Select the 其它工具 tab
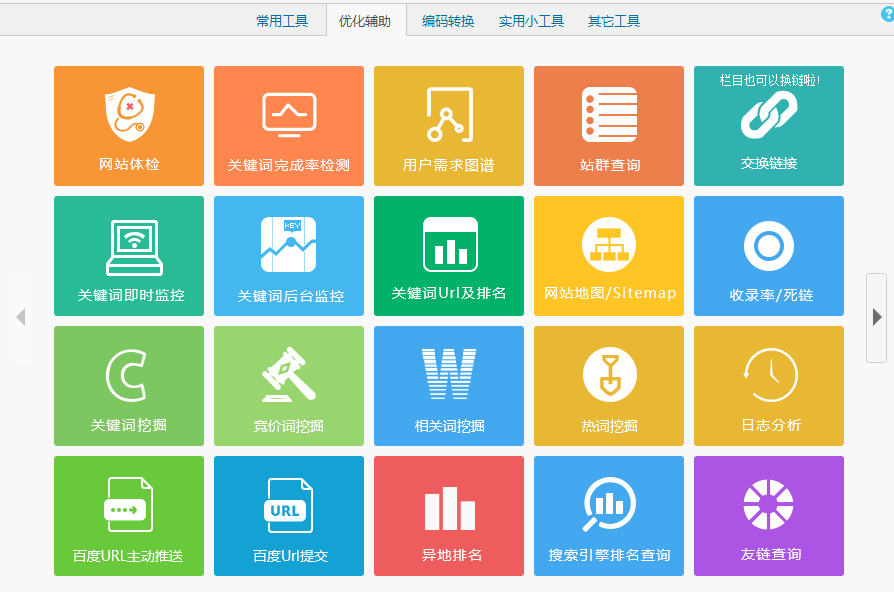This screenshot has width=894, height=592. coord(614,20)
